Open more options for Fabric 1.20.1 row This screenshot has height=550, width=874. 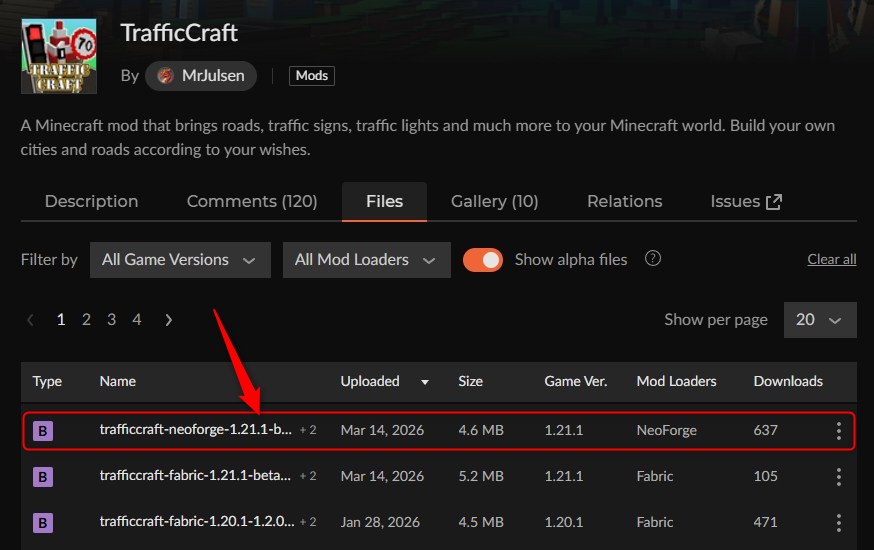tap(838, 523)
